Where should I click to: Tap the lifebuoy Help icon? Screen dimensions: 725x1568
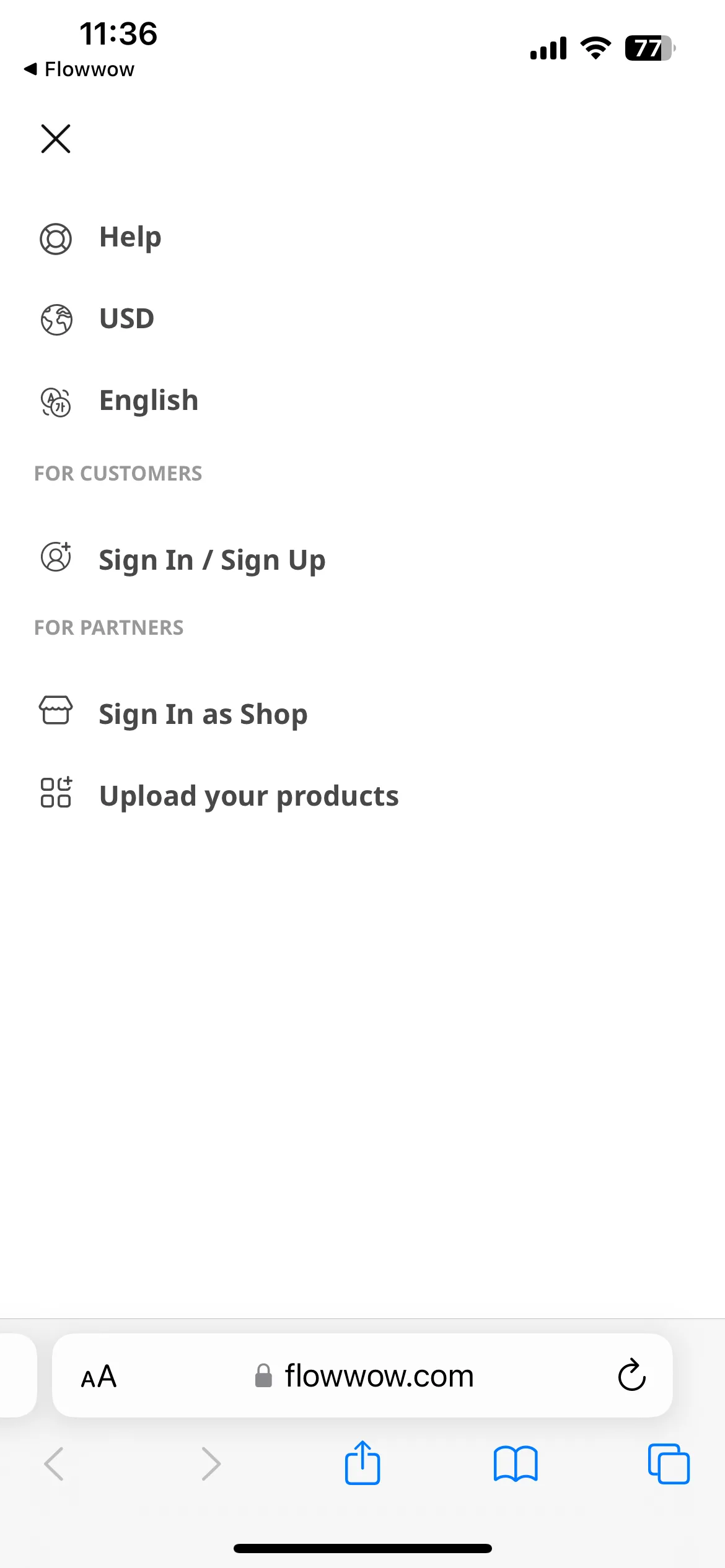[56, 238]
